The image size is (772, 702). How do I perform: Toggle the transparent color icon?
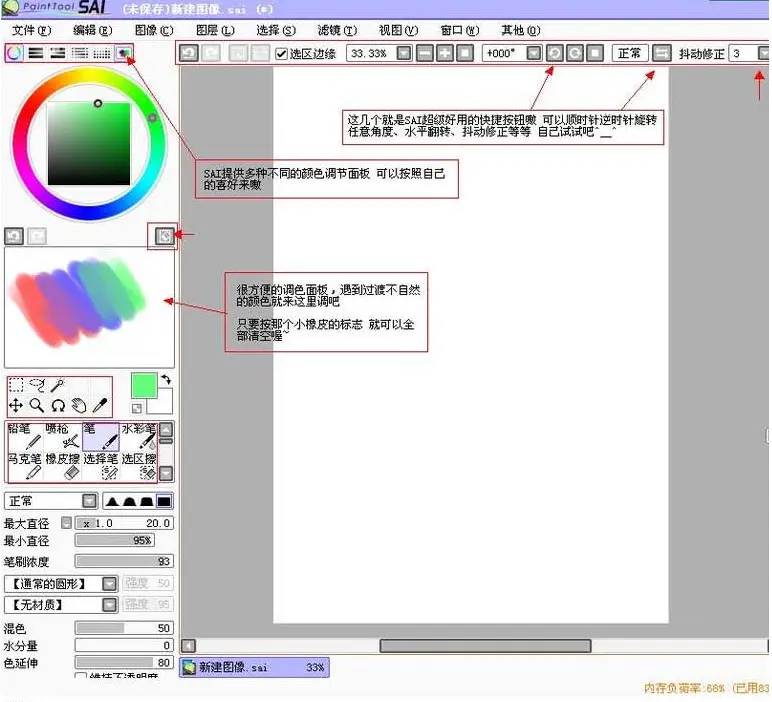coord(137,408)
